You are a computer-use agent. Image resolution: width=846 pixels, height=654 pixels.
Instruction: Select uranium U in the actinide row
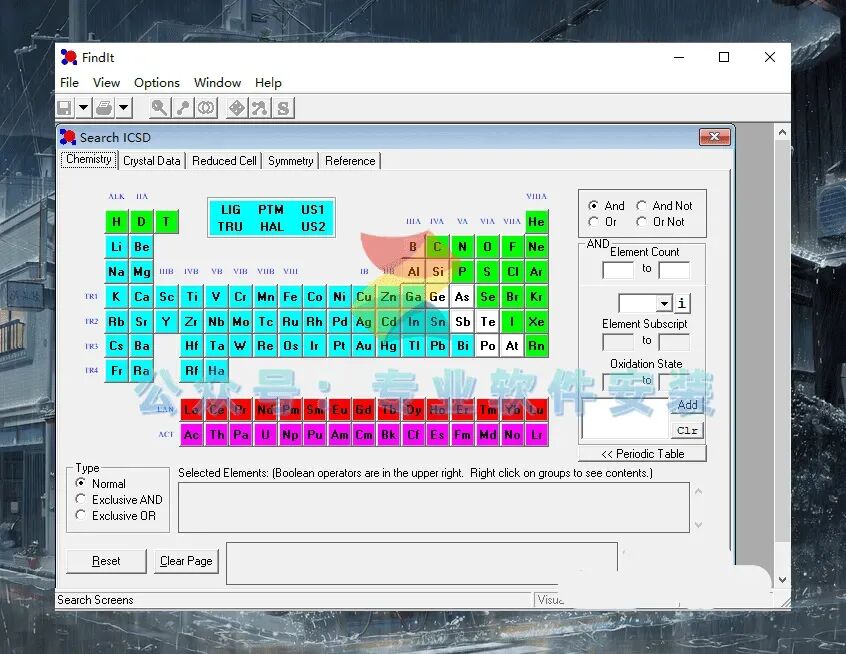265,435
